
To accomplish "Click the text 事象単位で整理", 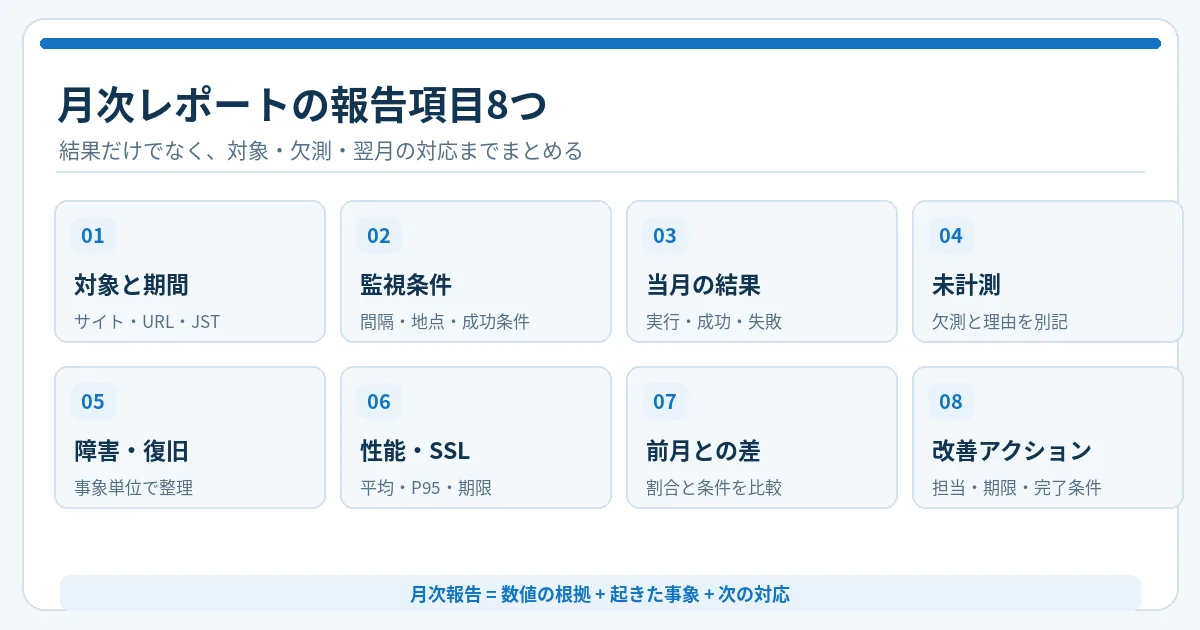I will click(134, 488).
